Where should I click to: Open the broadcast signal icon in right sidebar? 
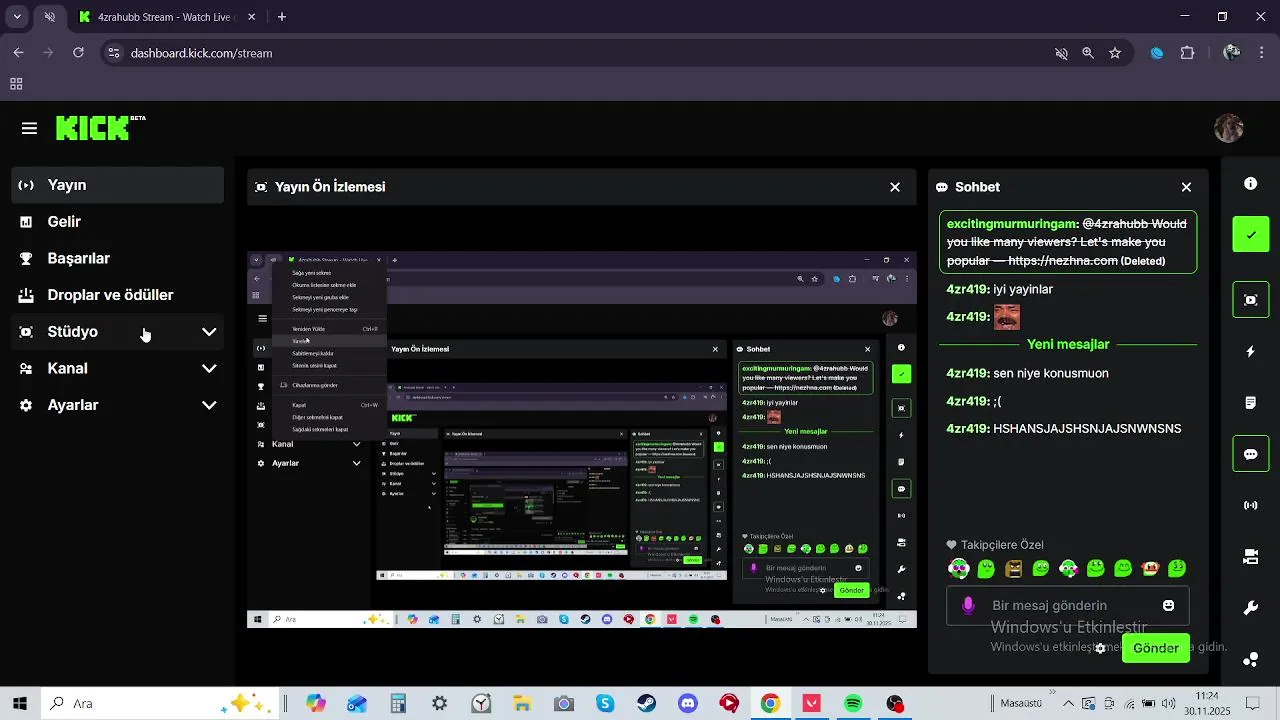1250,505
